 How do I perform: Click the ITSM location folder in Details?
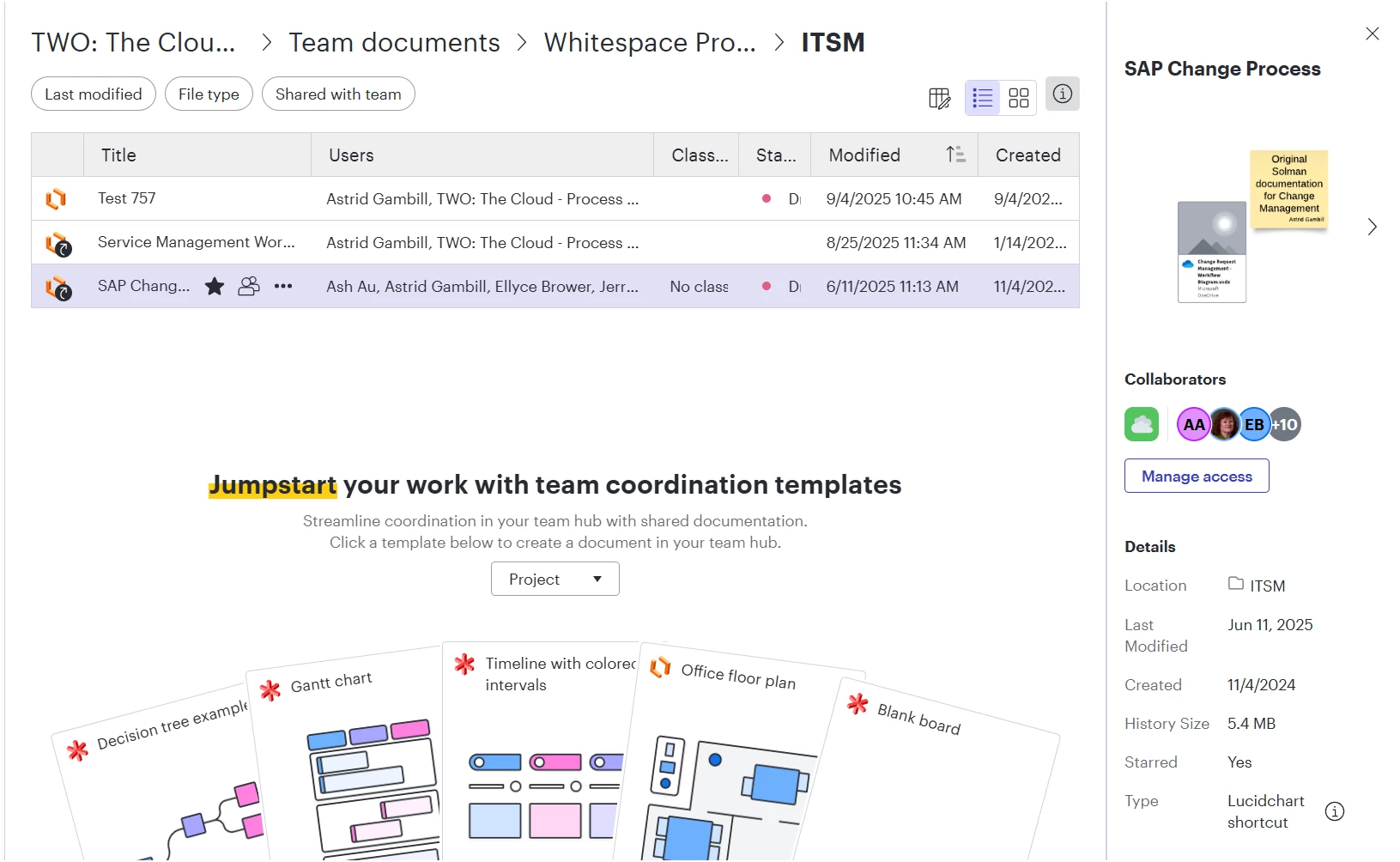(1257, 586)
